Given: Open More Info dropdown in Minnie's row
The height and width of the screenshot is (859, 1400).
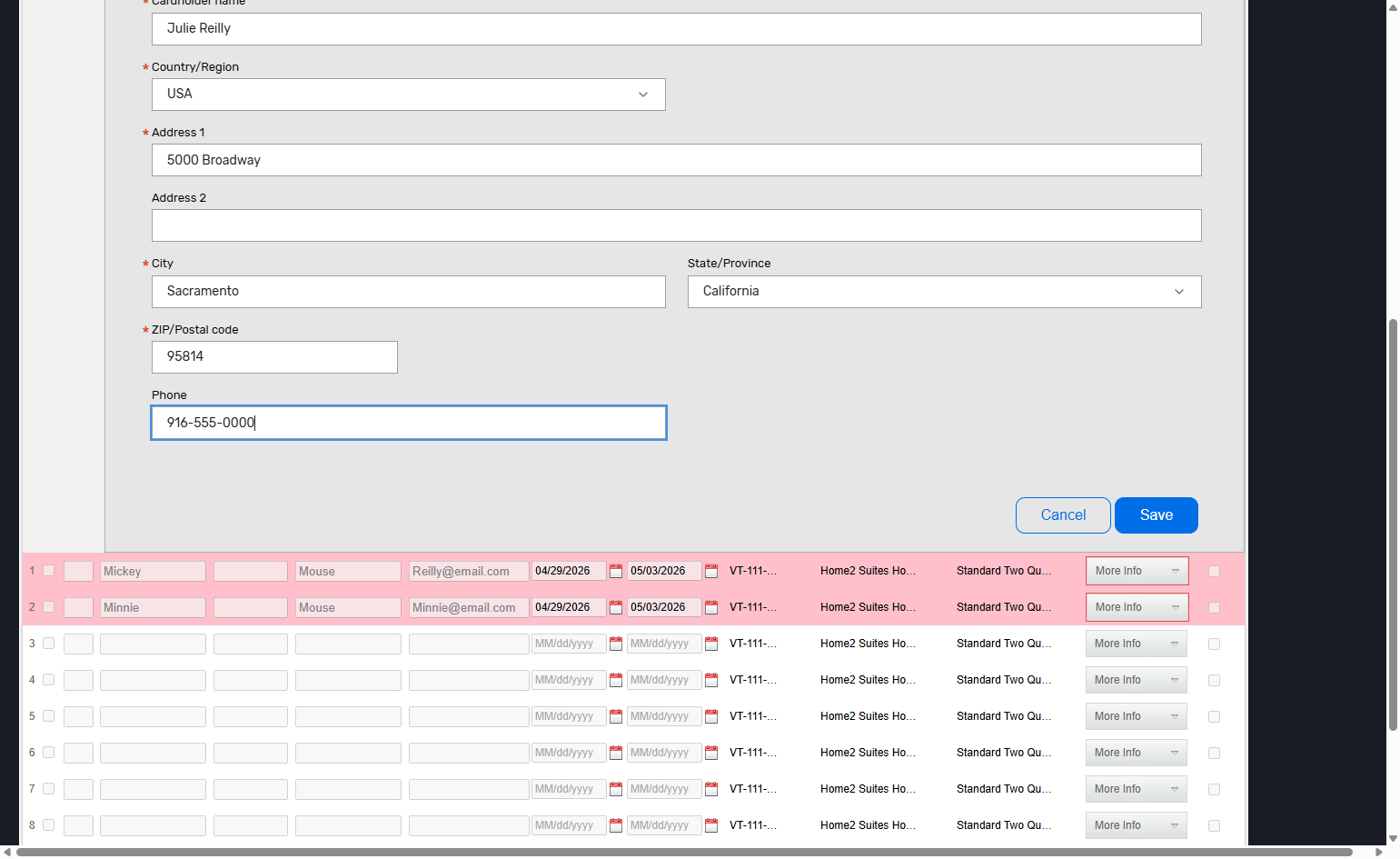Looking at the screenshot, I should click(1137, 607).
